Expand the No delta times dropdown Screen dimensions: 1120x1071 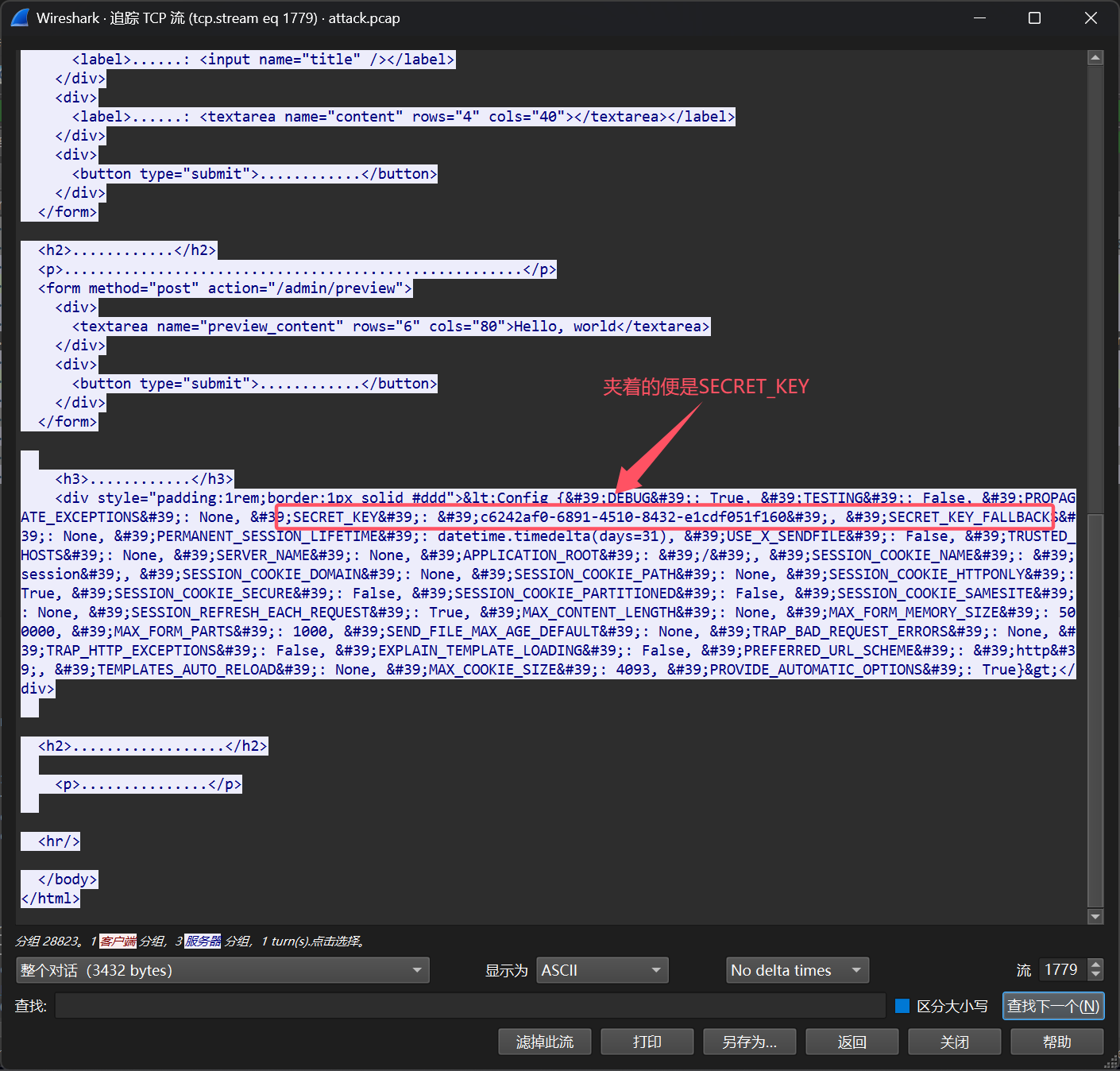pyautogui.click(x=797, y=970)
